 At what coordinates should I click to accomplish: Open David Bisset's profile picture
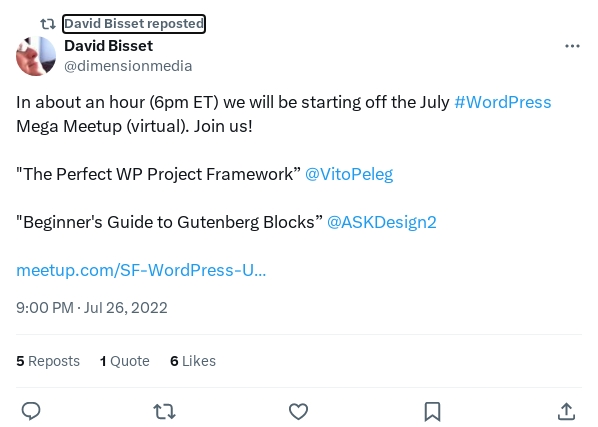click(x=36, y=56)
